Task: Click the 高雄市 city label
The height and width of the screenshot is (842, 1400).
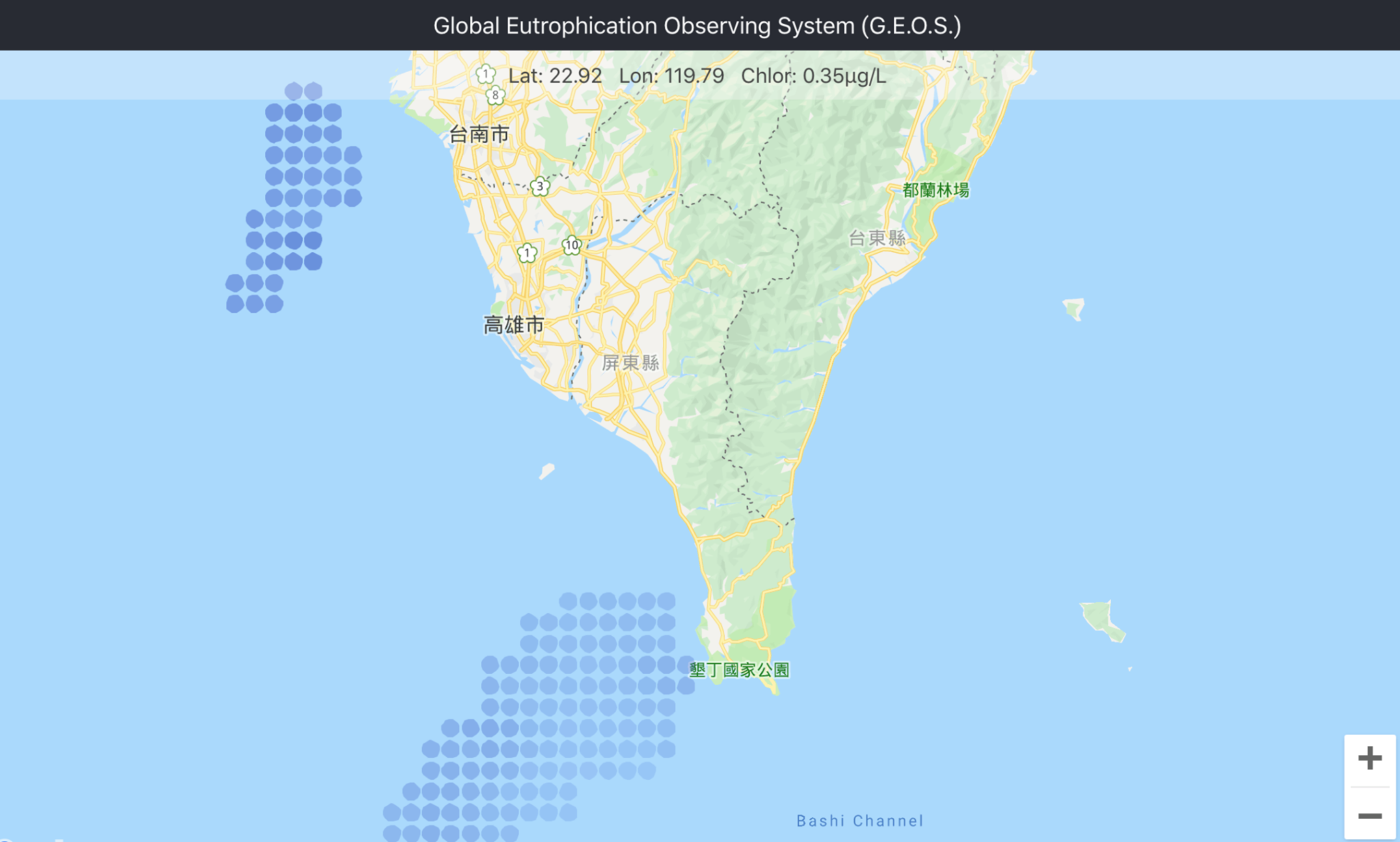Action: (x=514, y=325)
